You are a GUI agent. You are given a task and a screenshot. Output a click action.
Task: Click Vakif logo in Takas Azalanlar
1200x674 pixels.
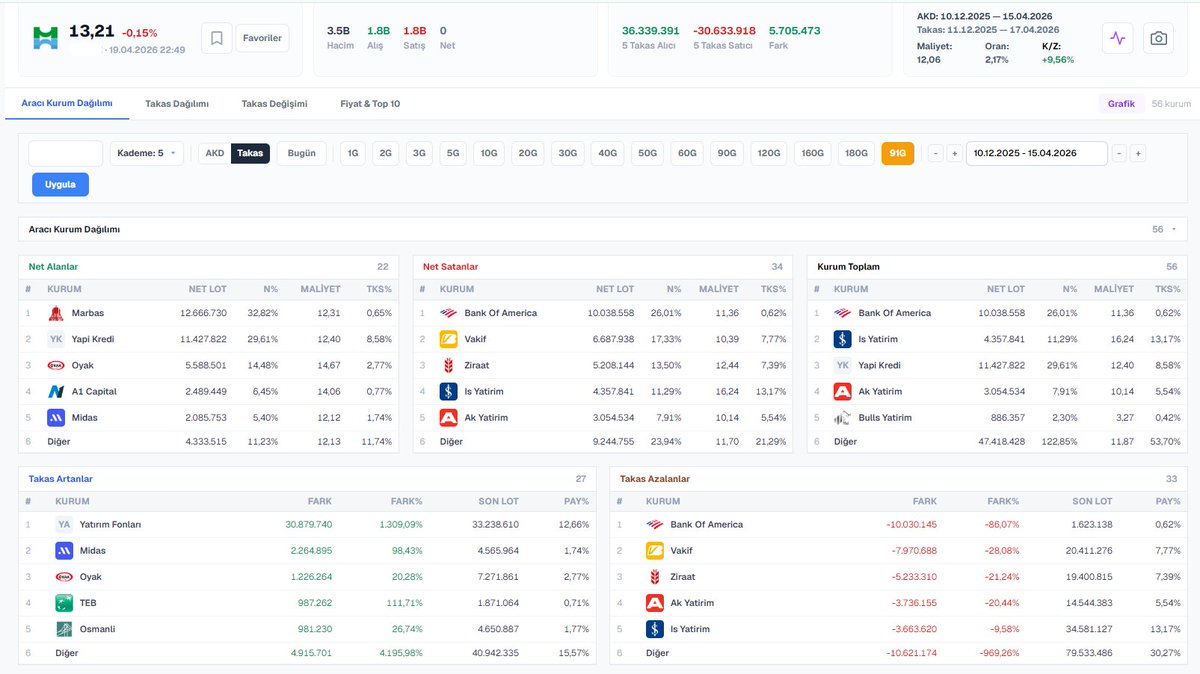click(x=655, y=550)
